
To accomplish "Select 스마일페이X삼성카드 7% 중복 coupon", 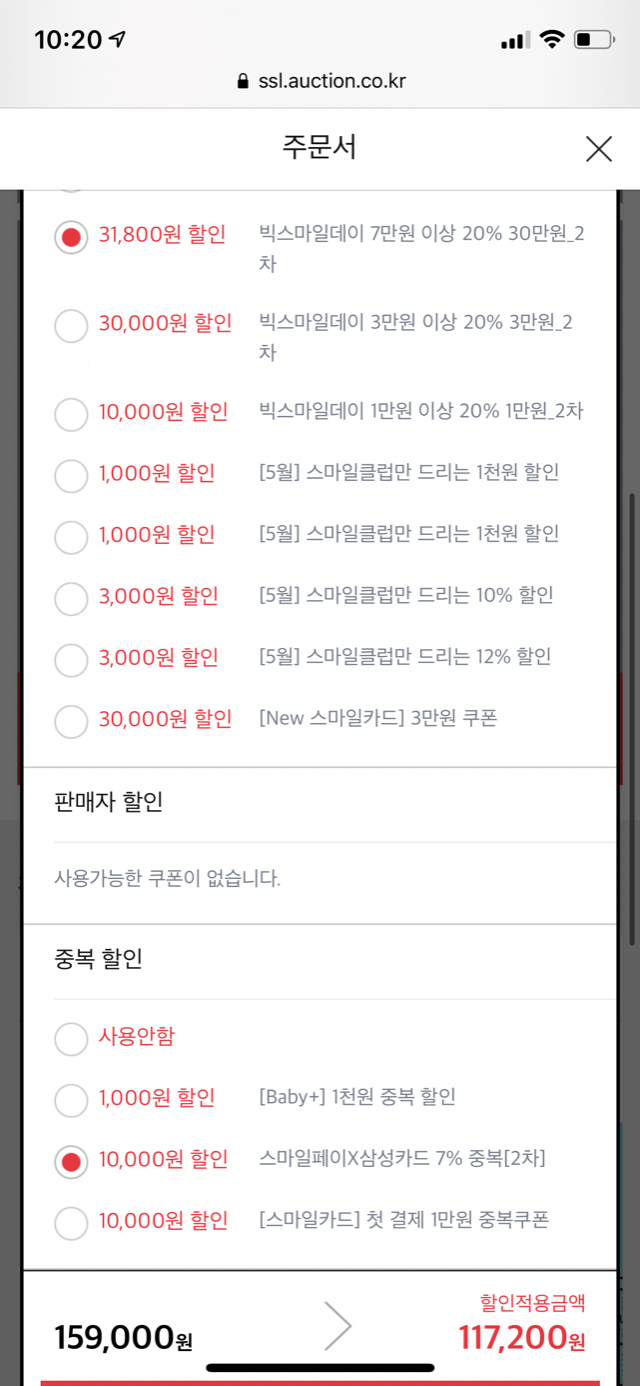I will (71, 1162).
